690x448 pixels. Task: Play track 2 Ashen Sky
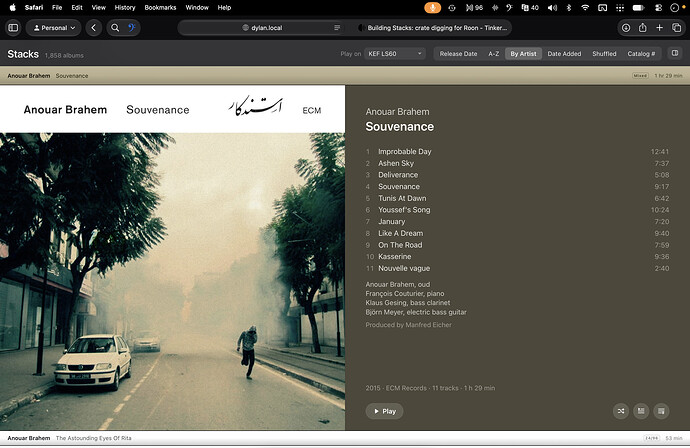coord(517,163)
